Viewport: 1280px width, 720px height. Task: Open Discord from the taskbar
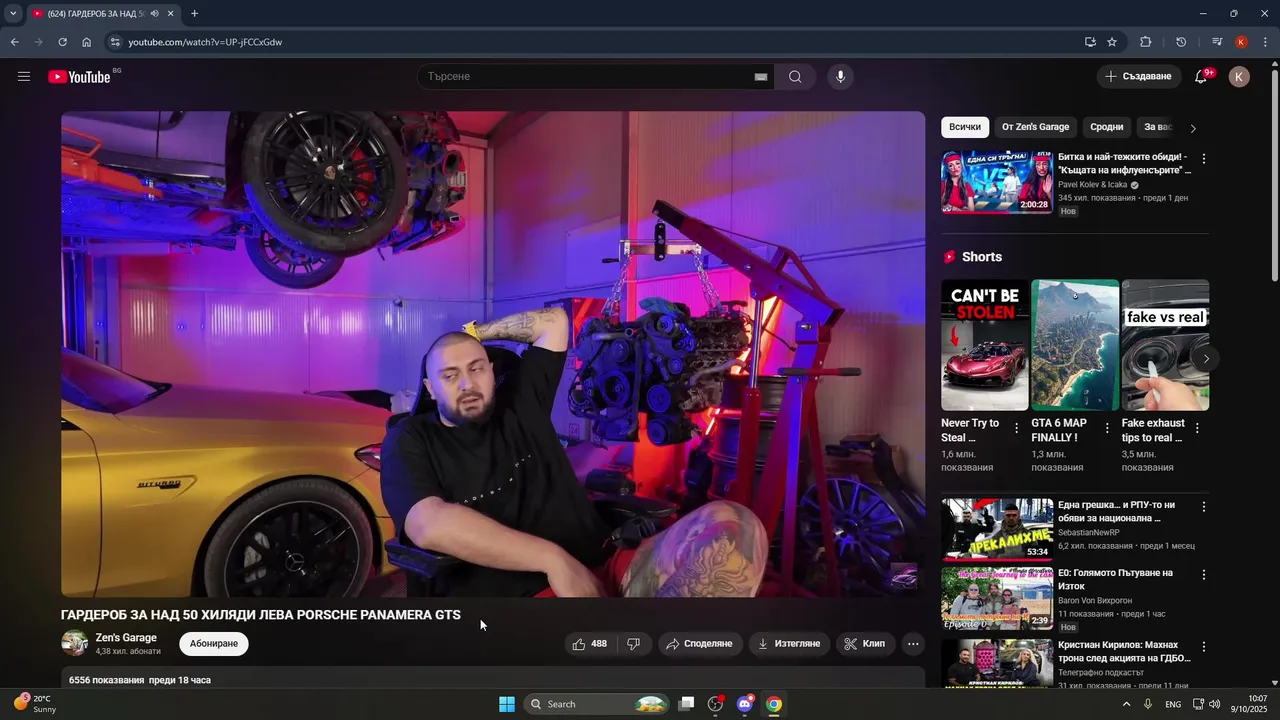point(745,704)
